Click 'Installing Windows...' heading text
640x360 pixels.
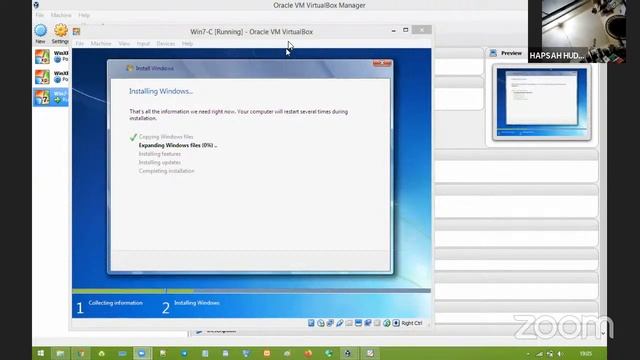pyautogui.click(x=161, y=91)
